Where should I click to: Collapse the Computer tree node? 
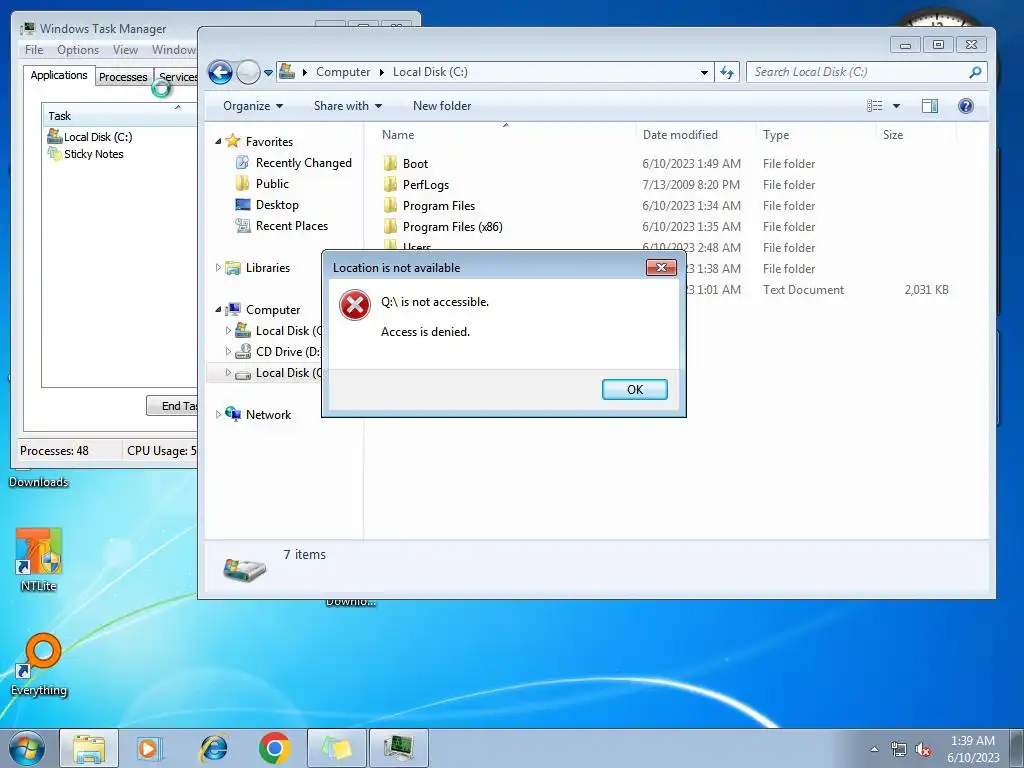218,309
